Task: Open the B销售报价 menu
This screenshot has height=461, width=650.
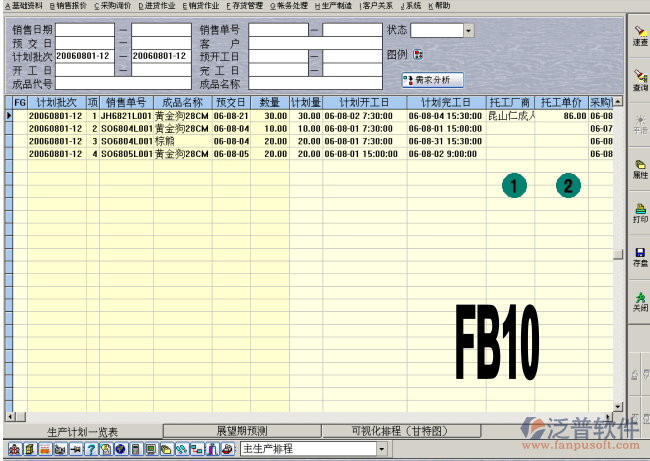Action: click(x=68, y=6)
